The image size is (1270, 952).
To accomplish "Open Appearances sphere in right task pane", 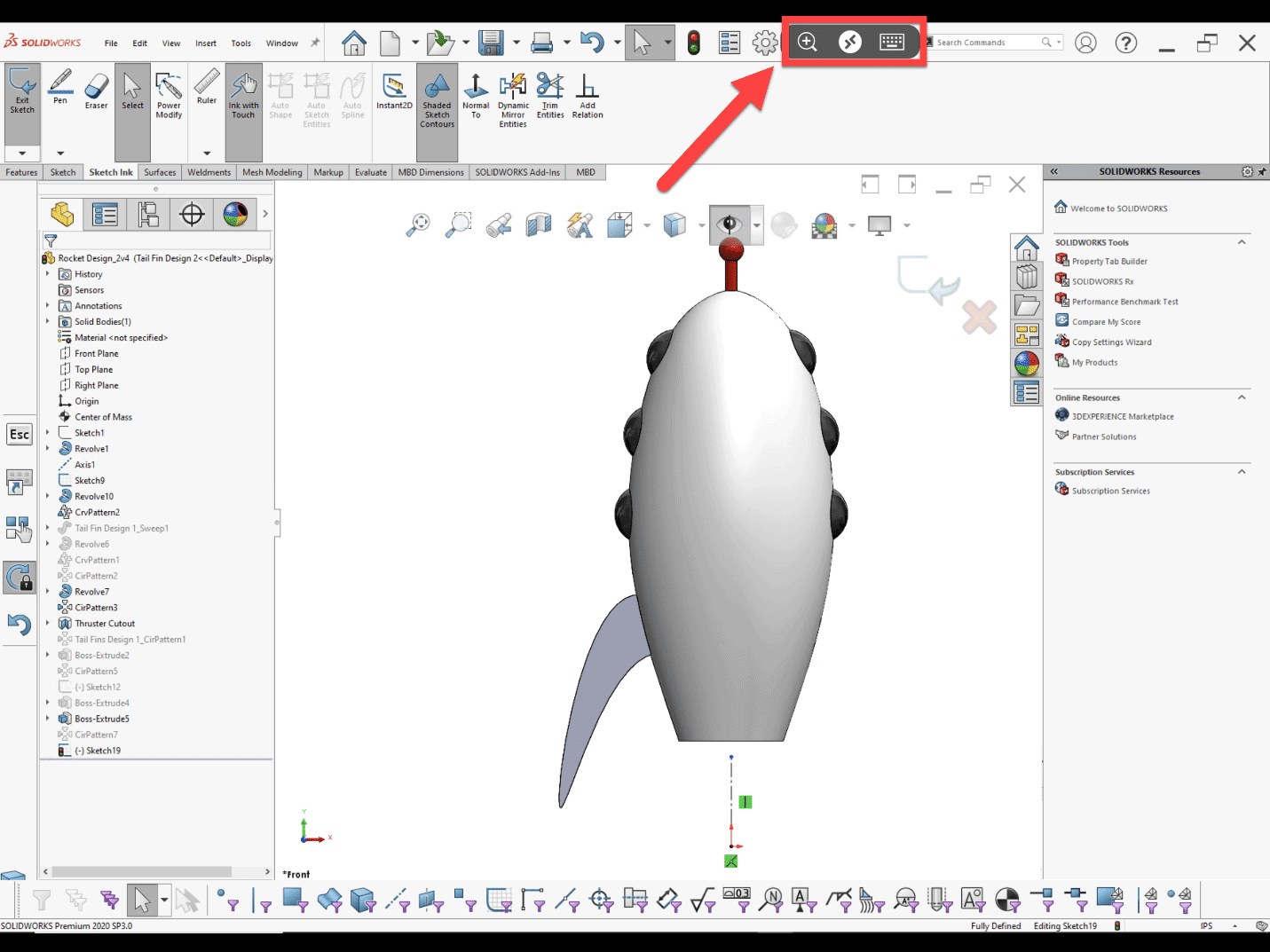I will (1027, 363).
